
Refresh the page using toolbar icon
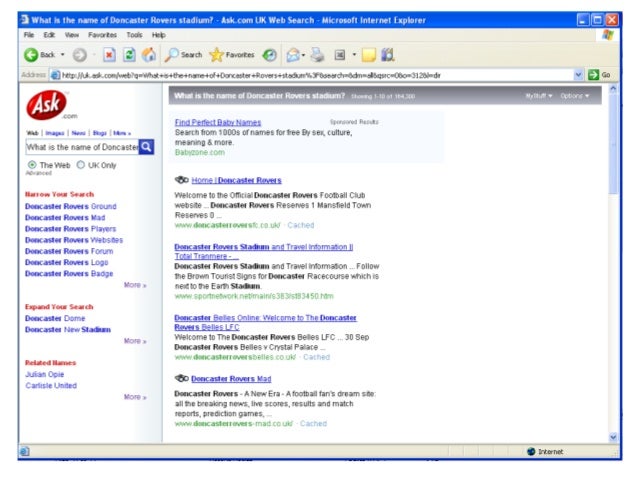pos(130,54)
